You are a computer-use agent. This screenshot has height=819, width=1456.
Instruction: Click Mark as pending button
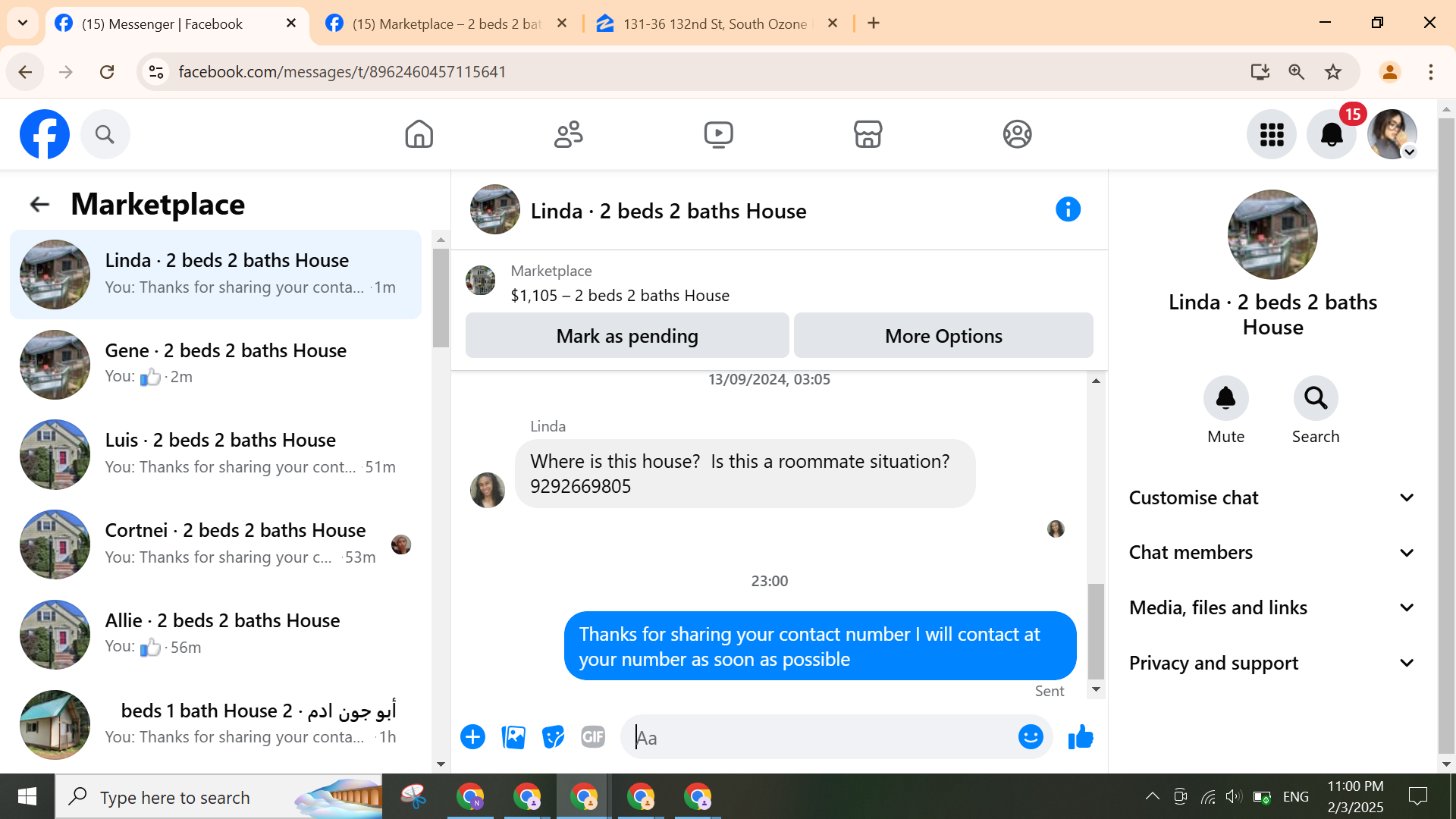(627, 335)
